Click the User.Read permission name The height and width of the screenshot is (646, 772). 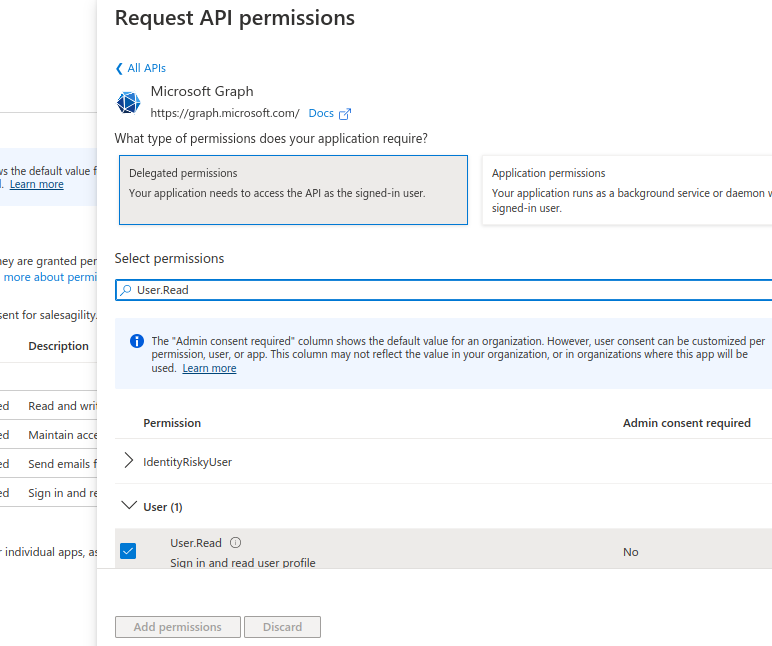pyautogui.click(x=196, y=543)
